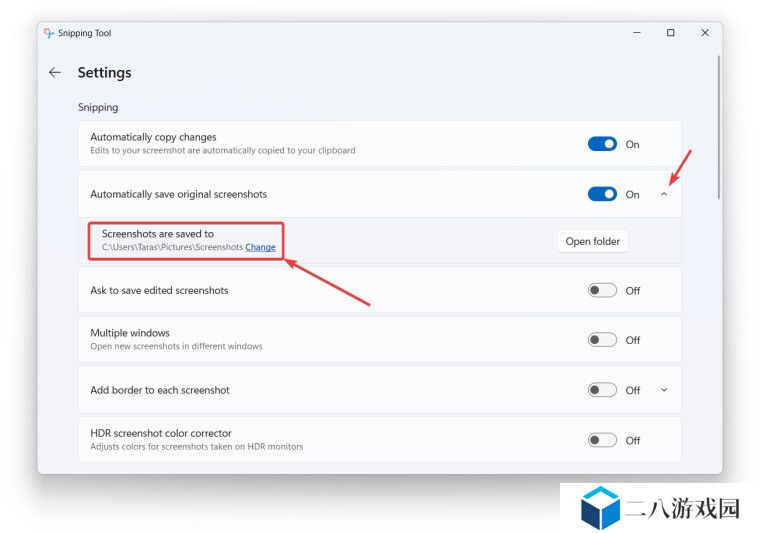
Task: Maximize the Snipping Tool window
Action: click(x=671, y=32)
